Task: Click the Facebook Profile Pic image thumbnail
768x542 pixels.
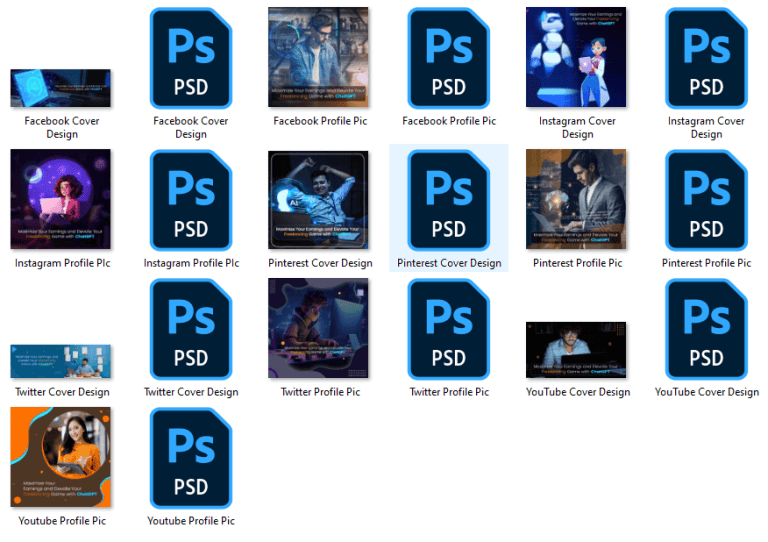Action: (318, 57)
